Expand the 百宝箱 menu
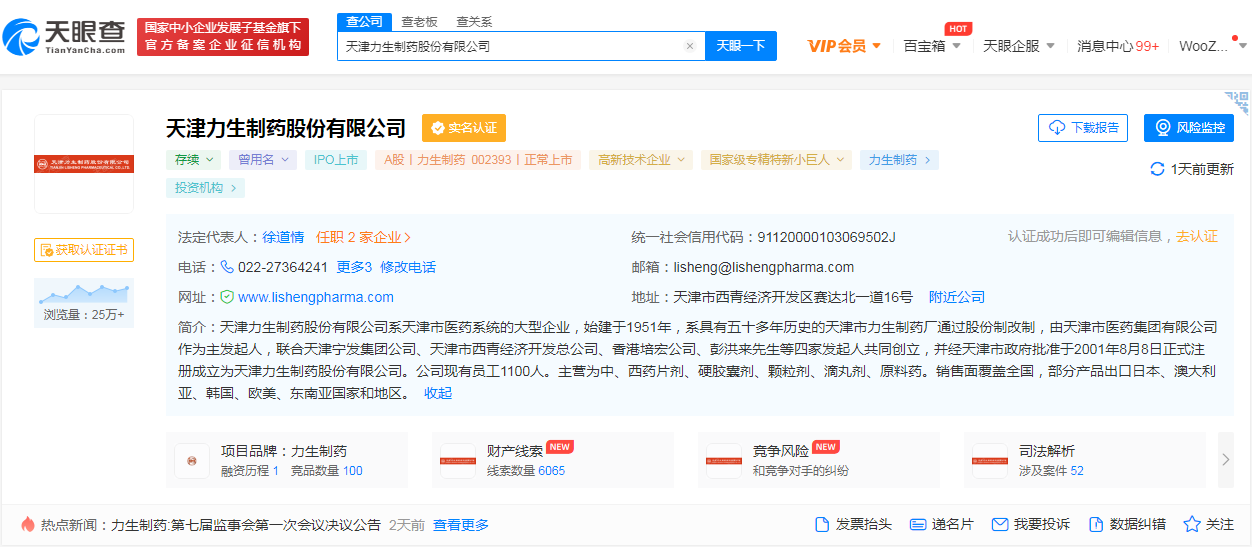This screenshot has height=547, width=1252. (x=932, y=46)
